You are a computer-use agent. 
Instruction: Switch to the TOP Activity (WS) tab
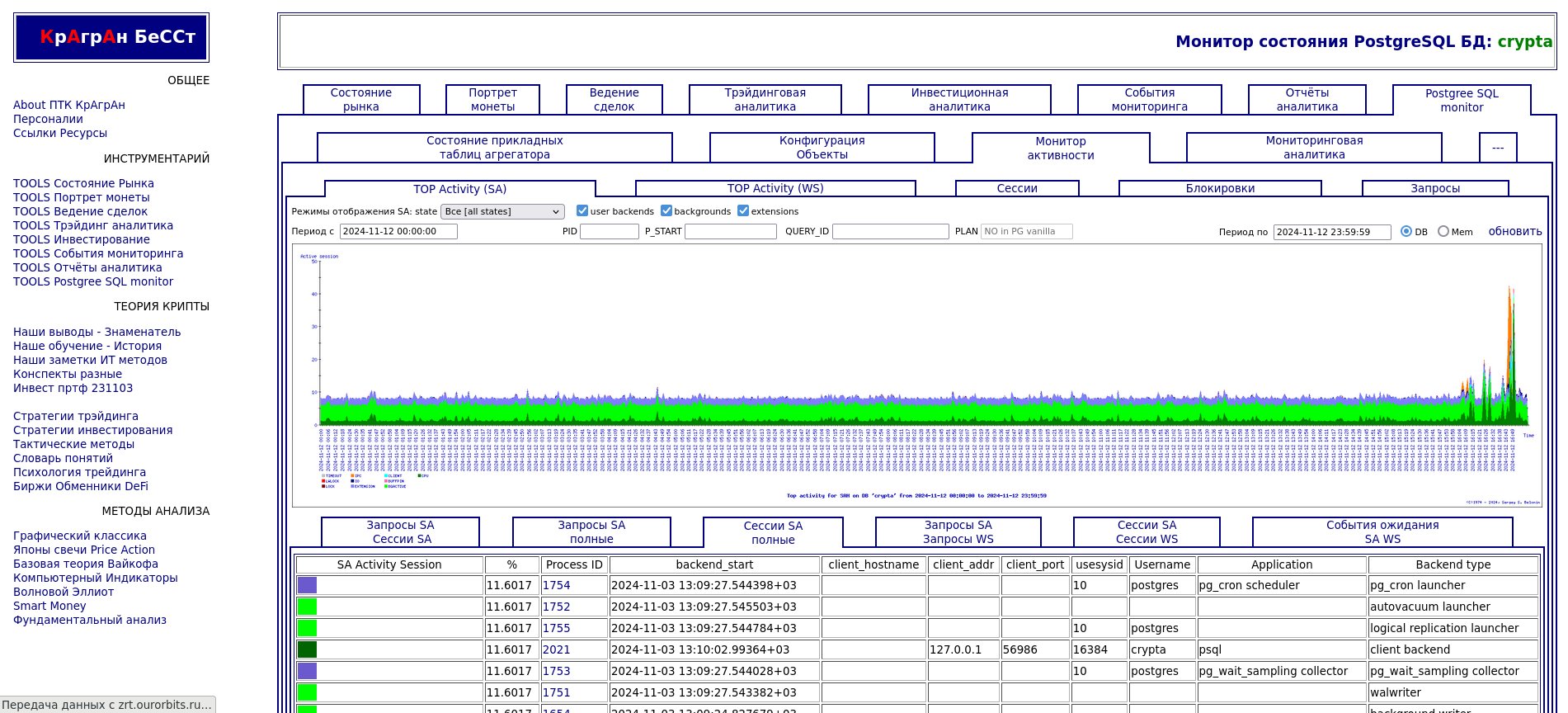coord(775,188)
